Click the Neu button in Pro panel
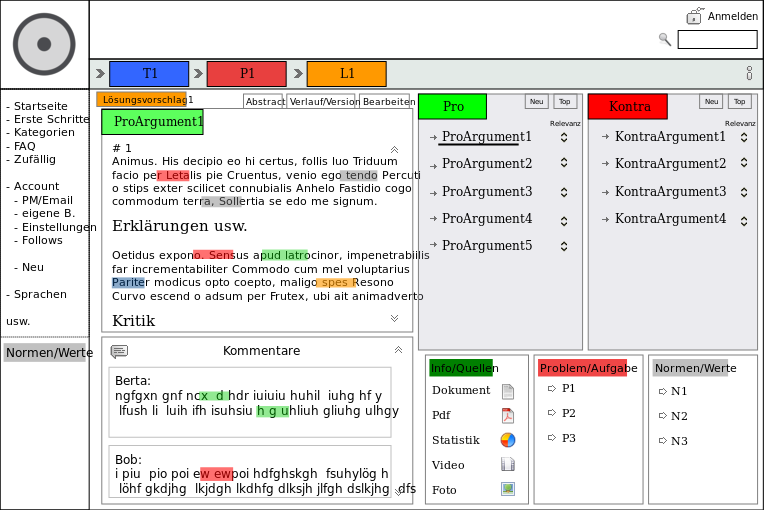 (x=537, y=101)
